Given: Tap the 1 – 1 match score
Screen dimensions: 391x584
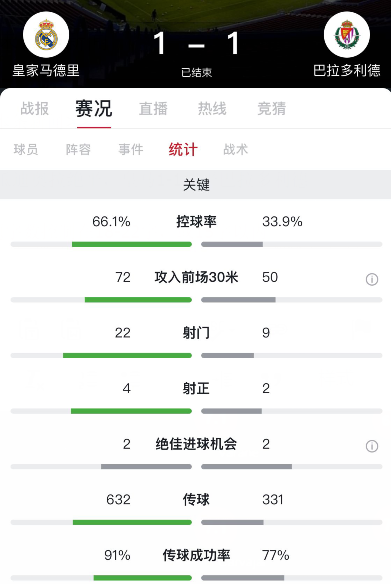Looking at the screenshot, I should (x=196, y=44).
